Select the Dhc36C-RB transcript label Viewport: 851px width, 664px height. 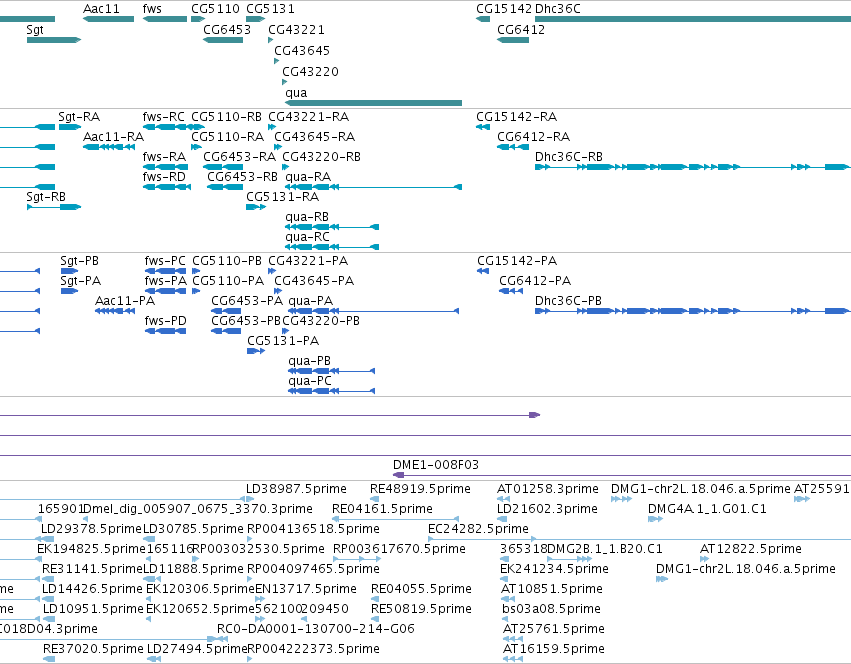click(x=569, y=157)
